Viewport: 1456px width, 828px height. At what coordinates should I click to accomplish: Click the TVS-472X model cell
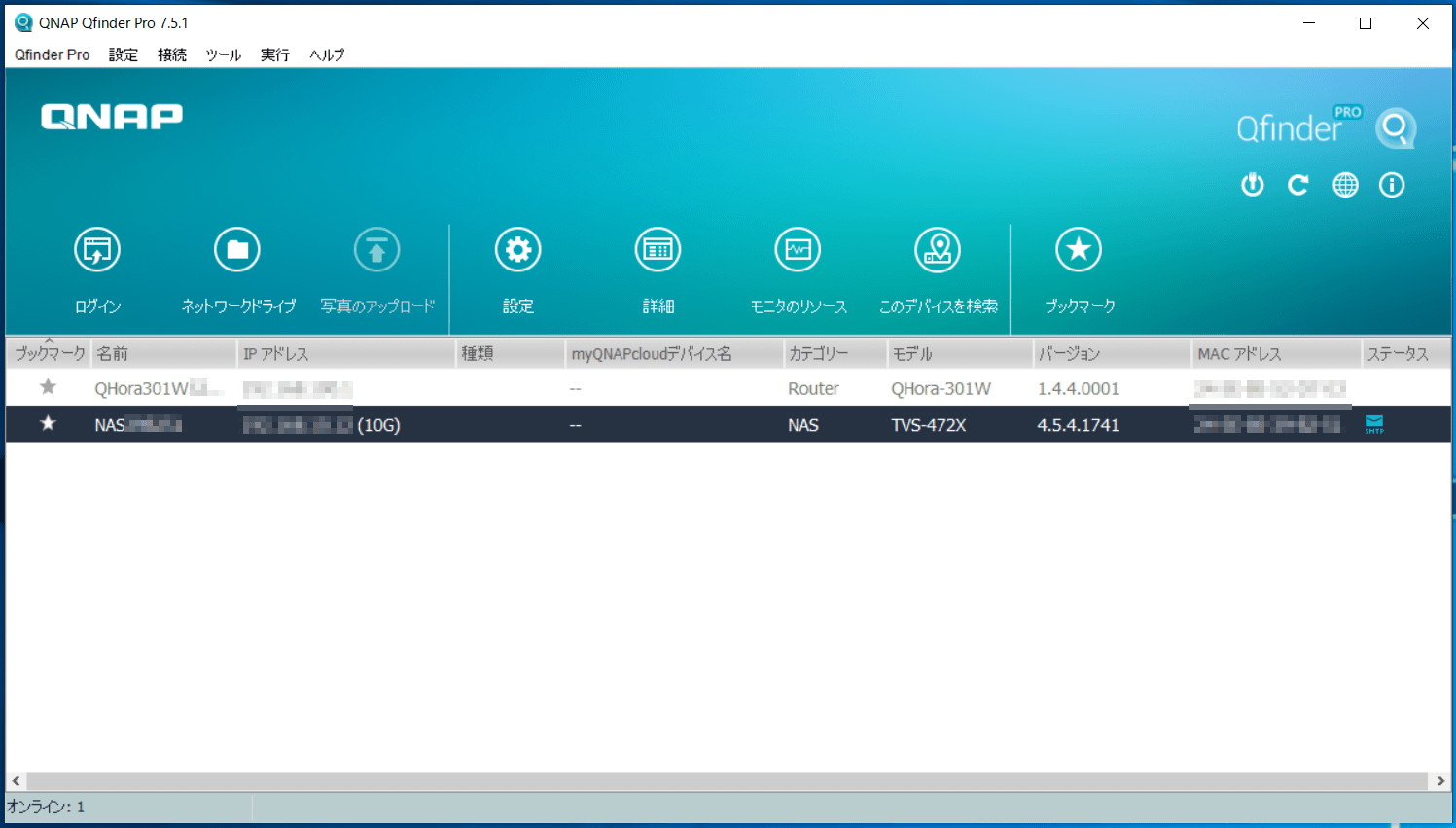point(928,425)
